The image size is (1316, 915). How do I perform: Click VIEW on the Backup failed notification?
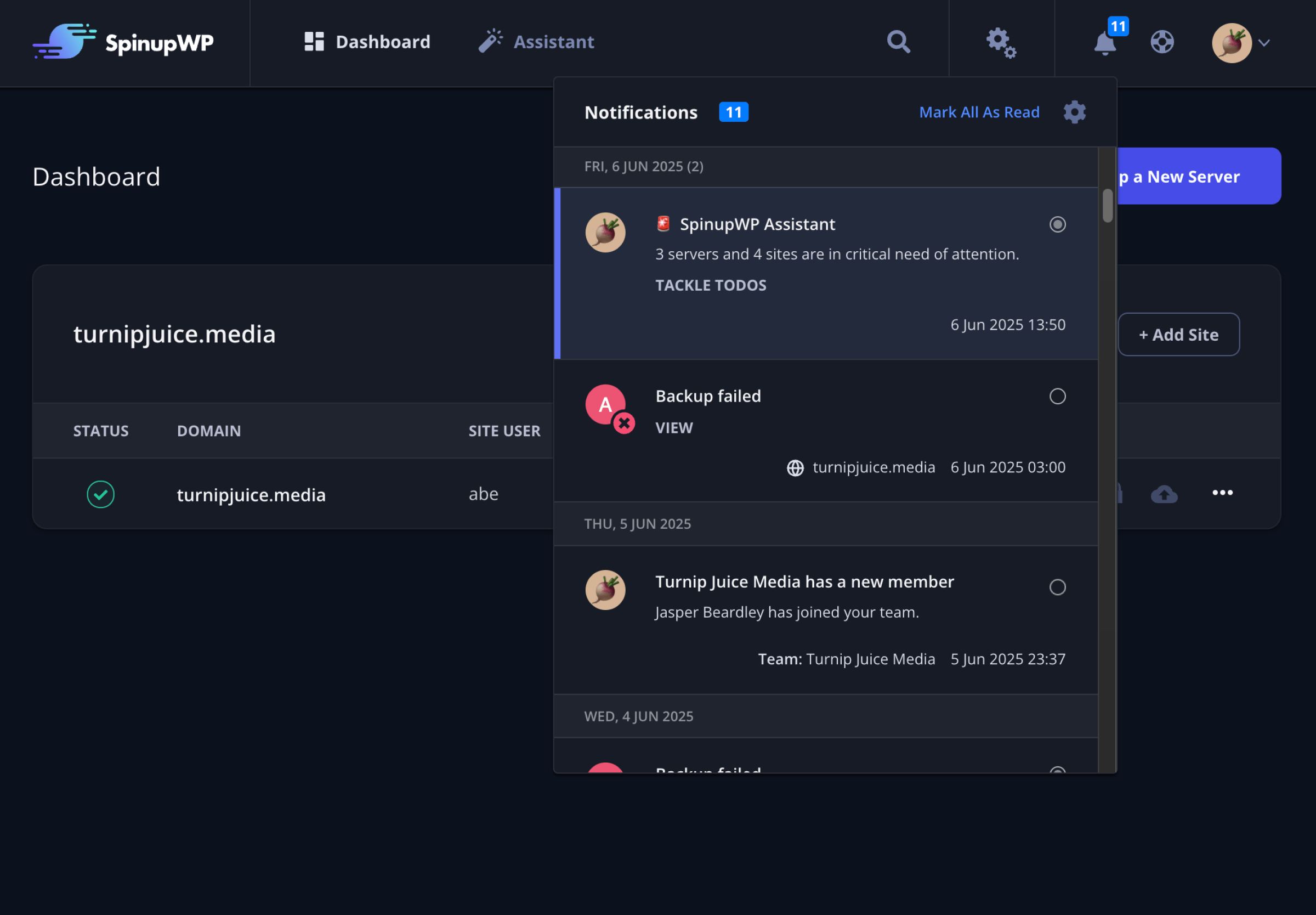pyautogui.click(x=674, y=428)
